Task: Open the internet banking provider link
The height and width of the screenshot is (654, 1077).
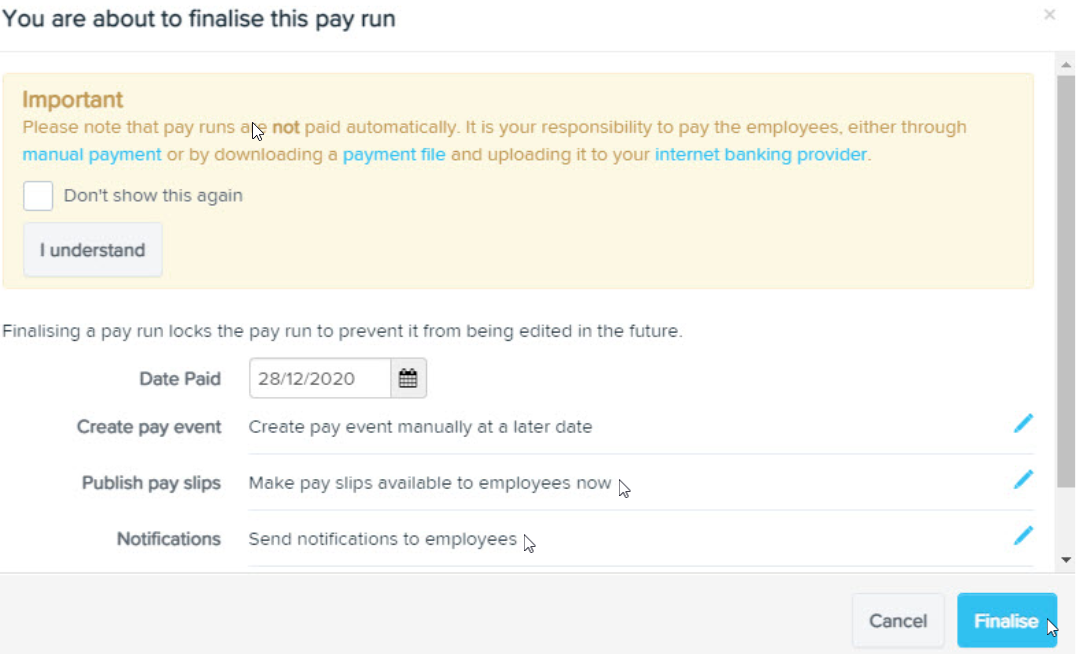Action: pyautogui.click(x=760, y=155)
